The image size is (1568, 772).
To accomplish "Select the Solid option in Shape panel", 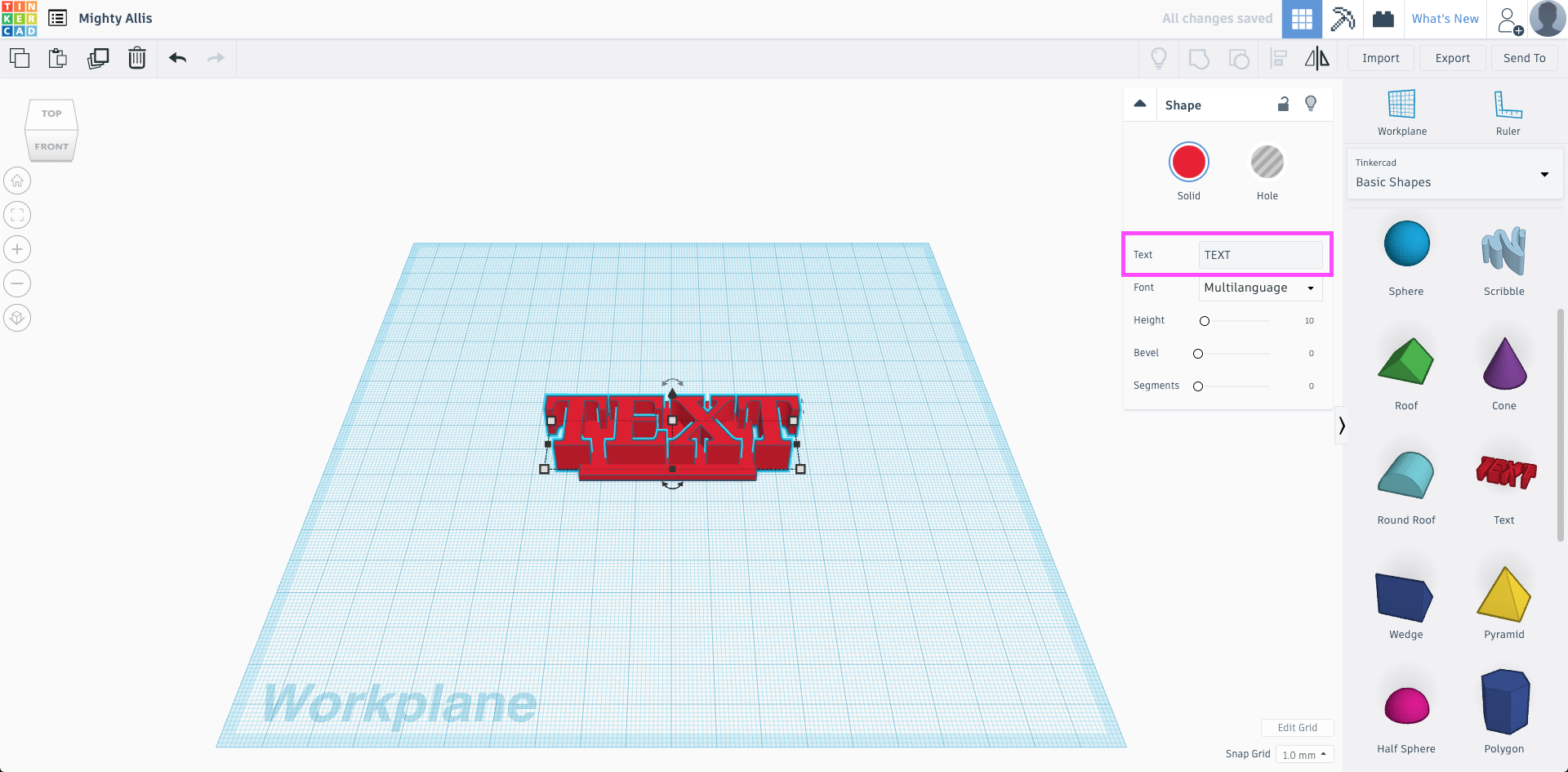I will [1188, 162].
